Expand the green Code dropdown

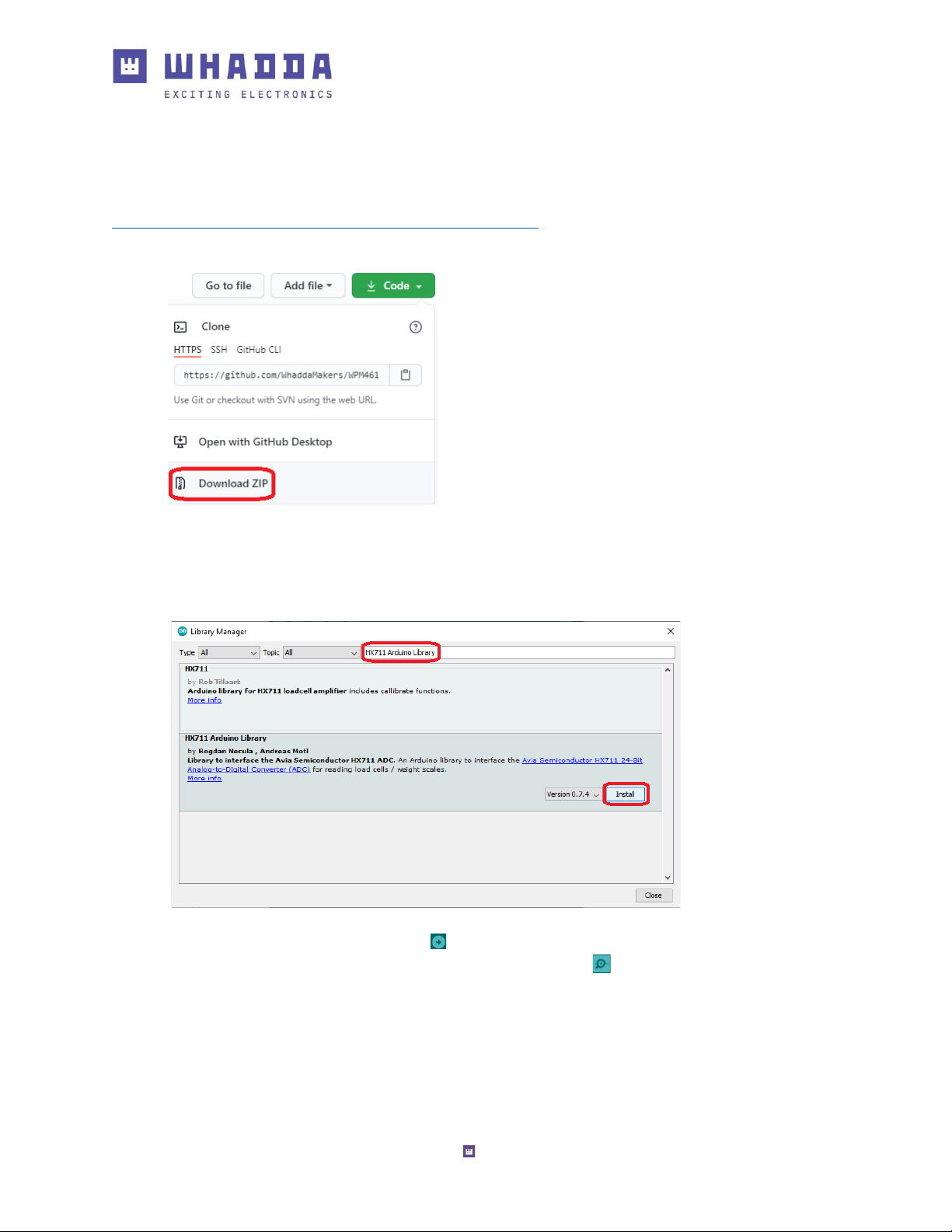pos(393,286)
